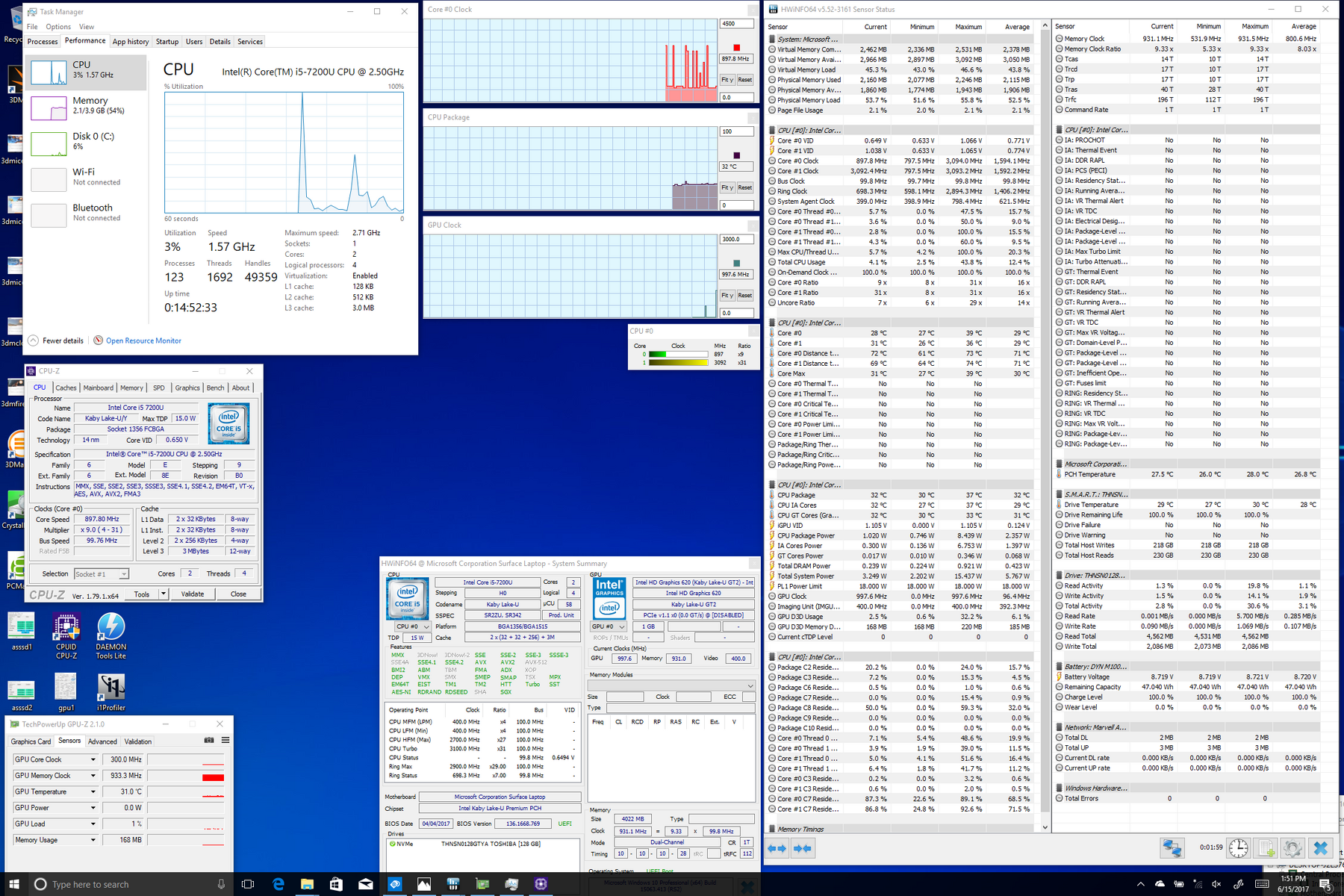
Task: Open HWiNFO sensor settings gear icon
Action: tap(1292, 848)
